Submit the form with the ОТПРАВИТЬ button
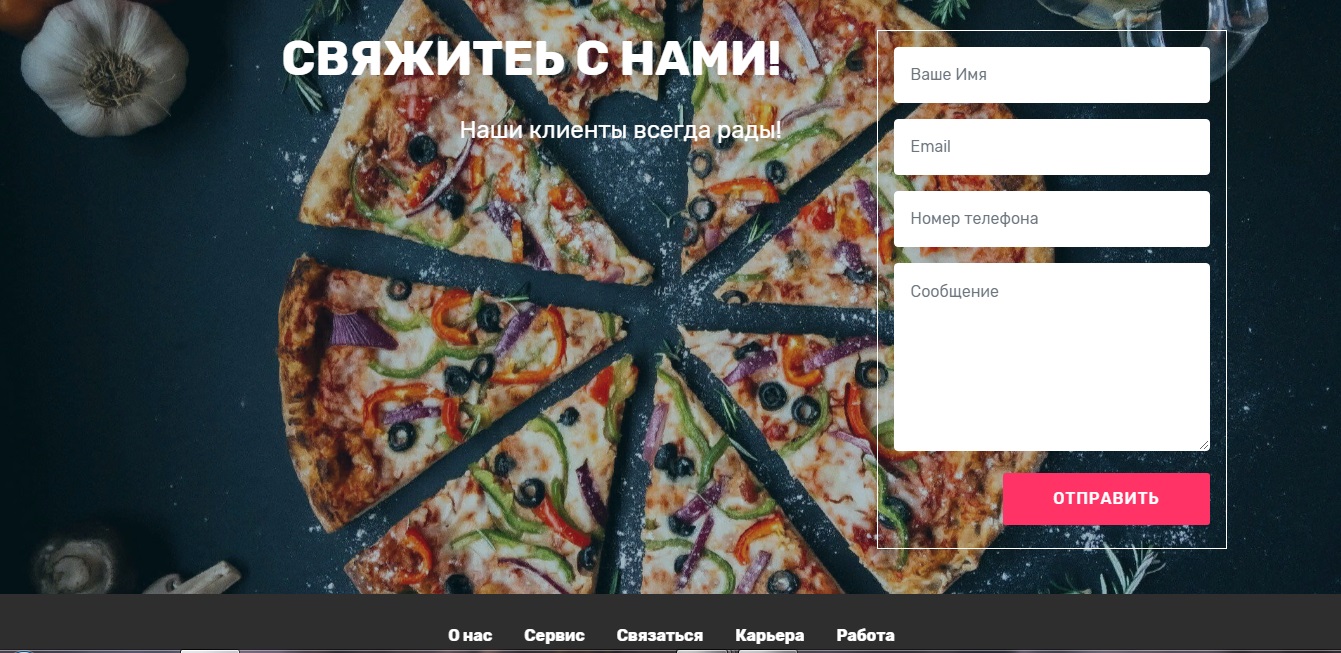 (x=1106, y=499)
